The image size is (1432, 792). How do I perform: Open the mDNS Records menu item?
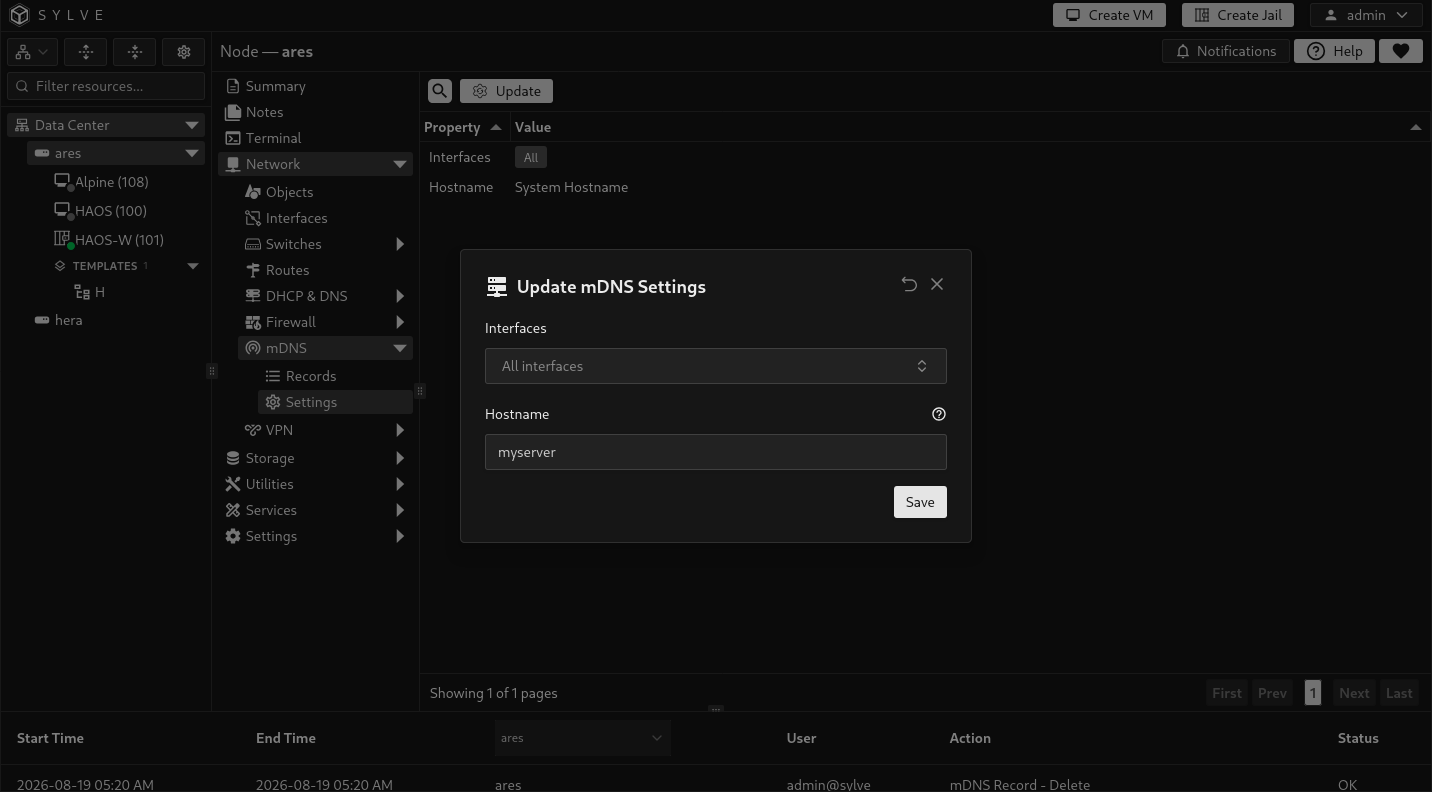coord(335,376)
